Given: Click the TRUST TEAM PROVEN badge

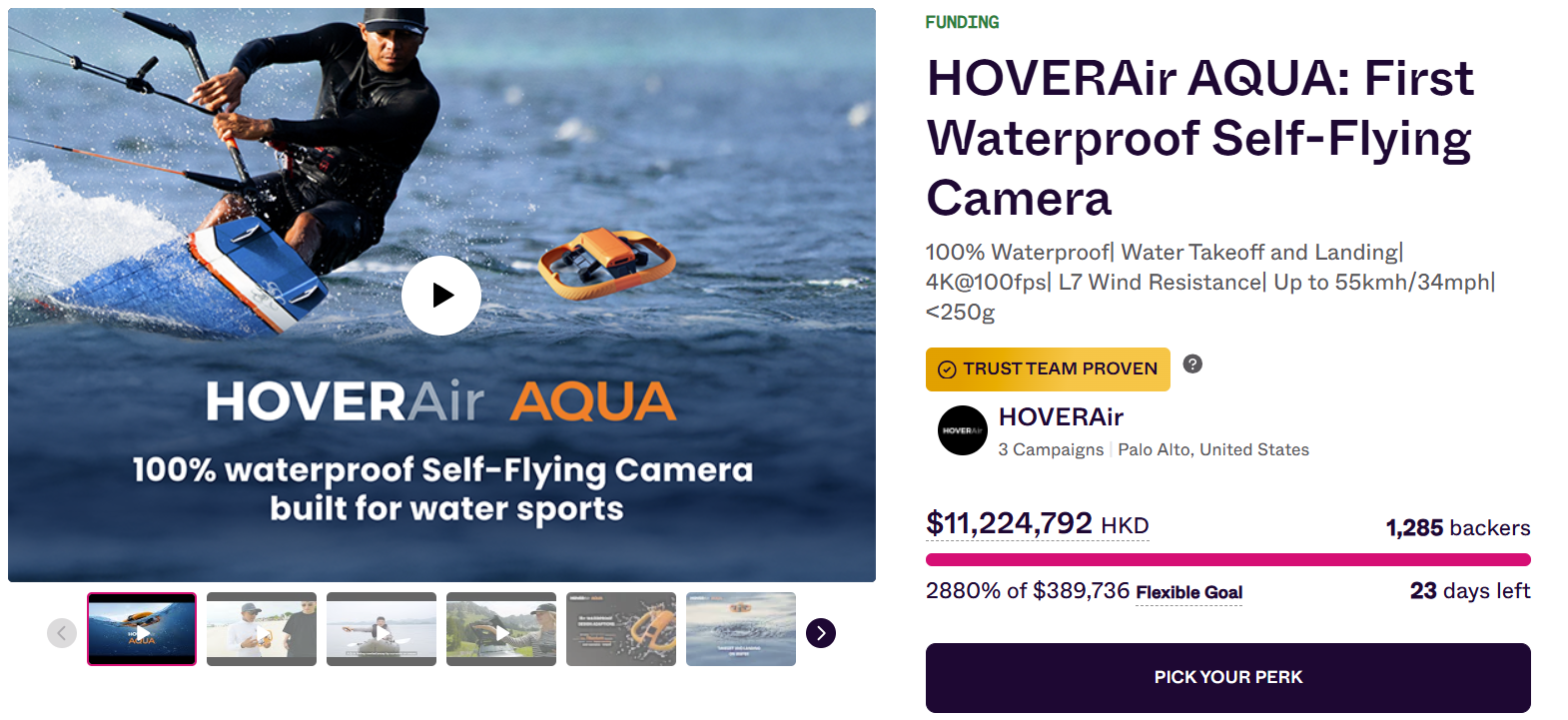Looking at the screenshot, I should pyautogui.click(x=1048, y=369).
